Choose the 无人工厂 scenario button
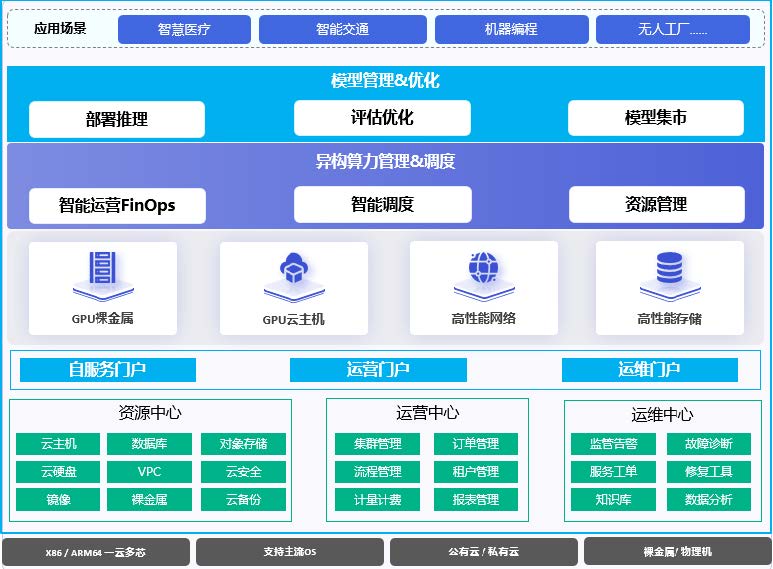 coord(672,30)
